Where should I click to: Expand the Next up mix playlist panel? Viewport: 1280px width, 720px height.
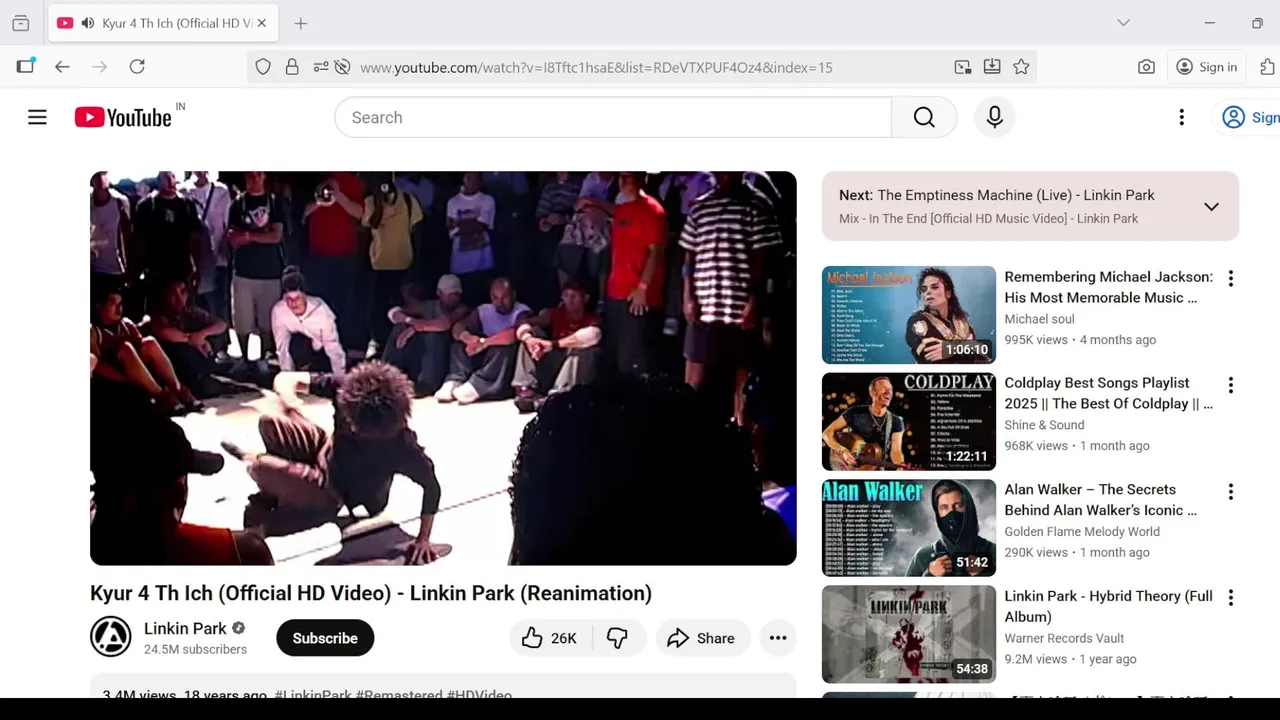tap(1211, 206)
